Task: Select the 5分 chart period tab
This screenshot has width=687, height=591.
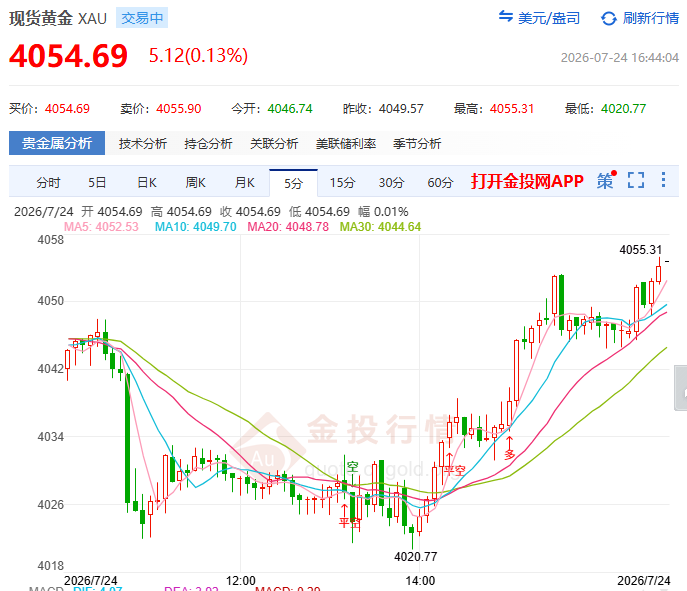Action: (x=293, y=183)
